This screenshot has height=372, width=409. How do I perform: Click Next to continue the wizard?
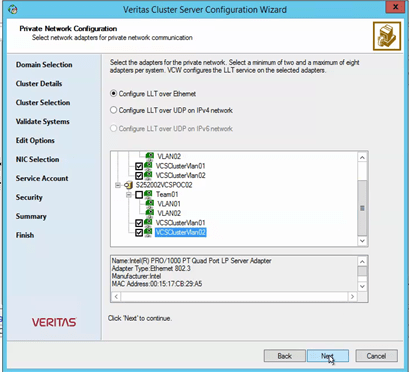click(x=328, y=356)
